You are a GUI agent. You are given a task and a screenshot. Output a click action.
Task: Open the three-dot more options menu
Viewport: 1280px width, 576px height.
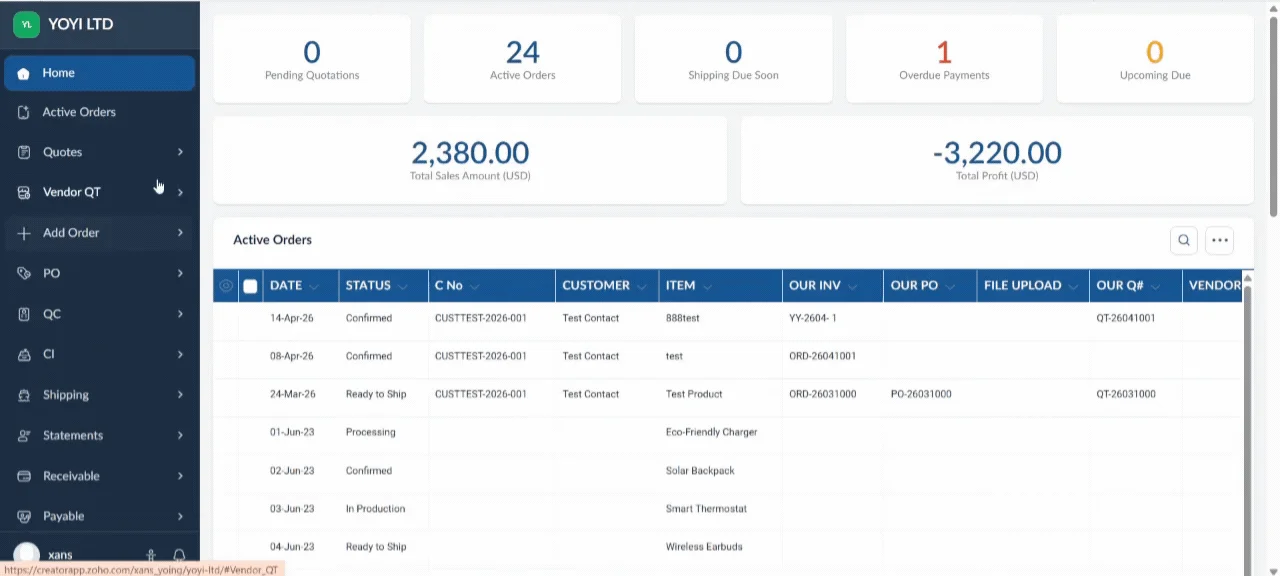tap(1219, 240)
